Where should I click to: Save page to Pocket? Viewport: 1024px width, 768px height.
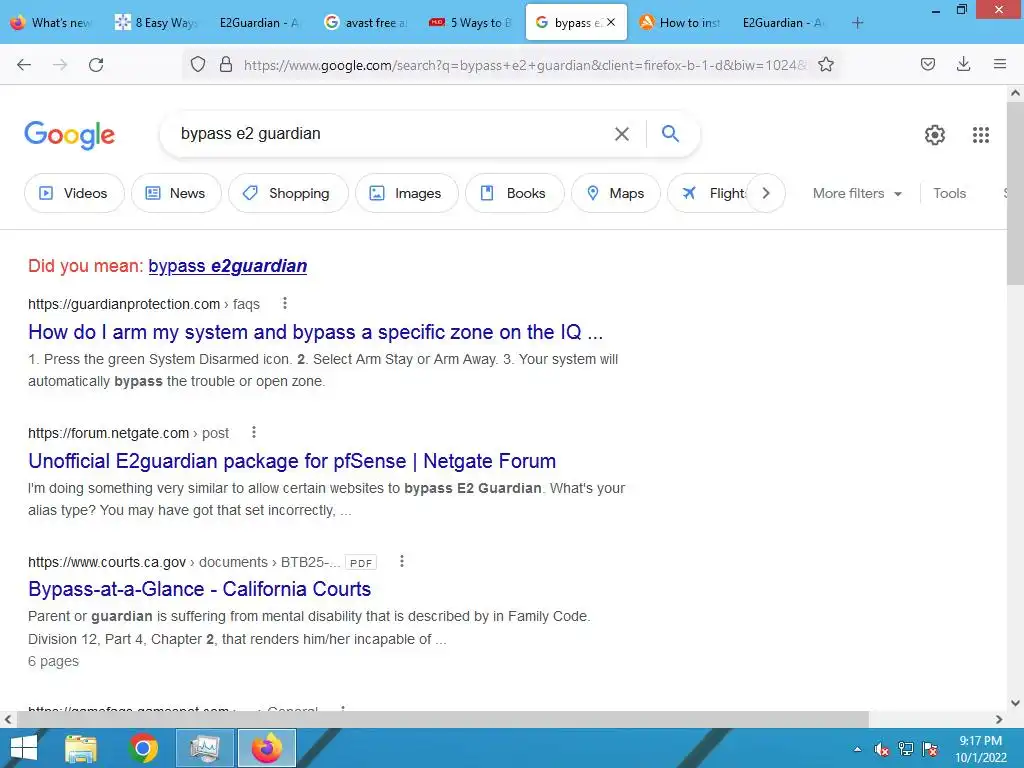click(x=928, y=64)
